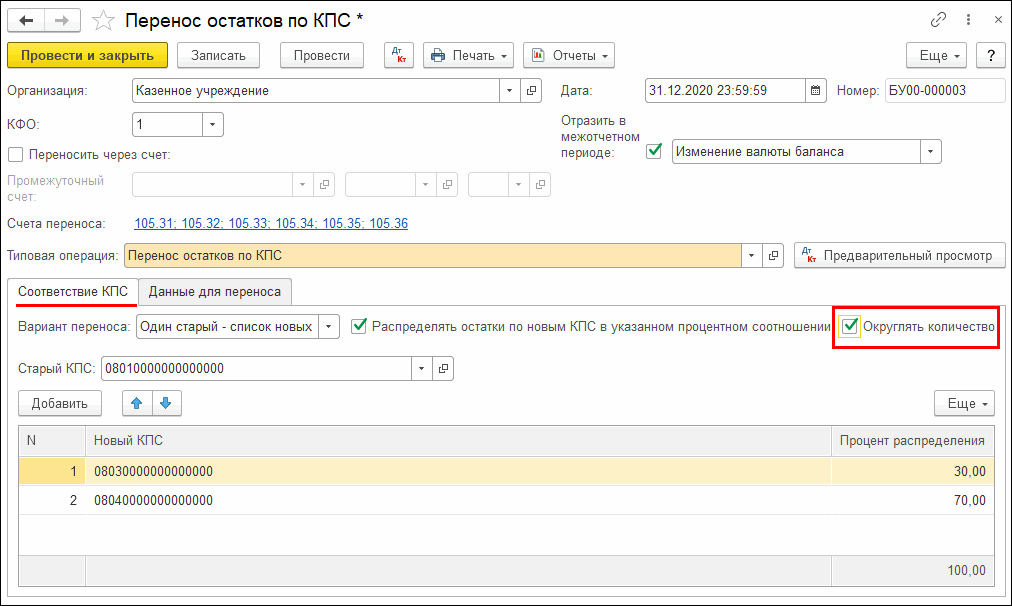Select 'Соответствие КПС' tab

73,292
